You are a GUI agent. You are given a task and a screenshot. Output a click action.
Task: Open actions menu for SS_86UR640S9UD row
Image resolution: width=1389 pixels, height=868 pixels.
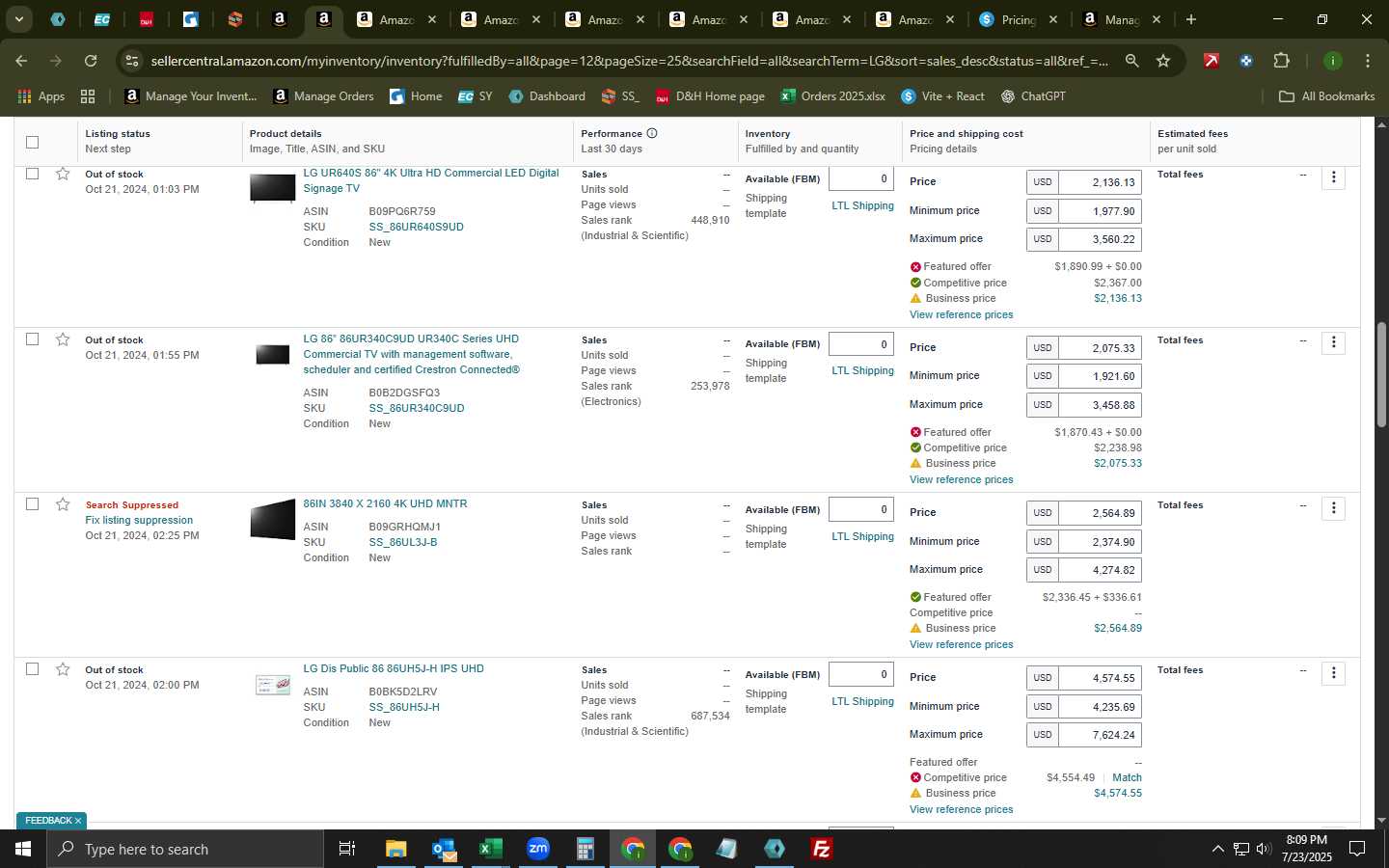tap(1334, 177)
